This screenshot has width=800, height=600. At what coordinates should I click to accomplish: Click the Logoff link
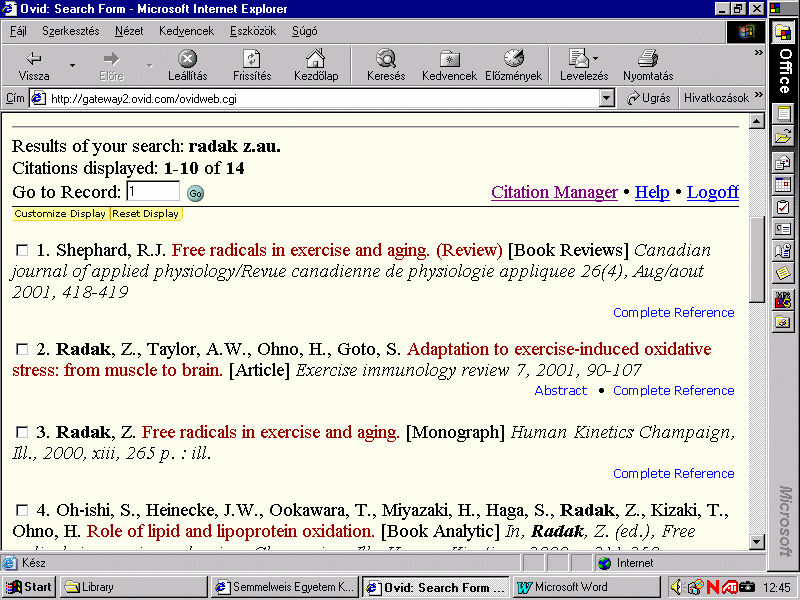click(712, 192)
